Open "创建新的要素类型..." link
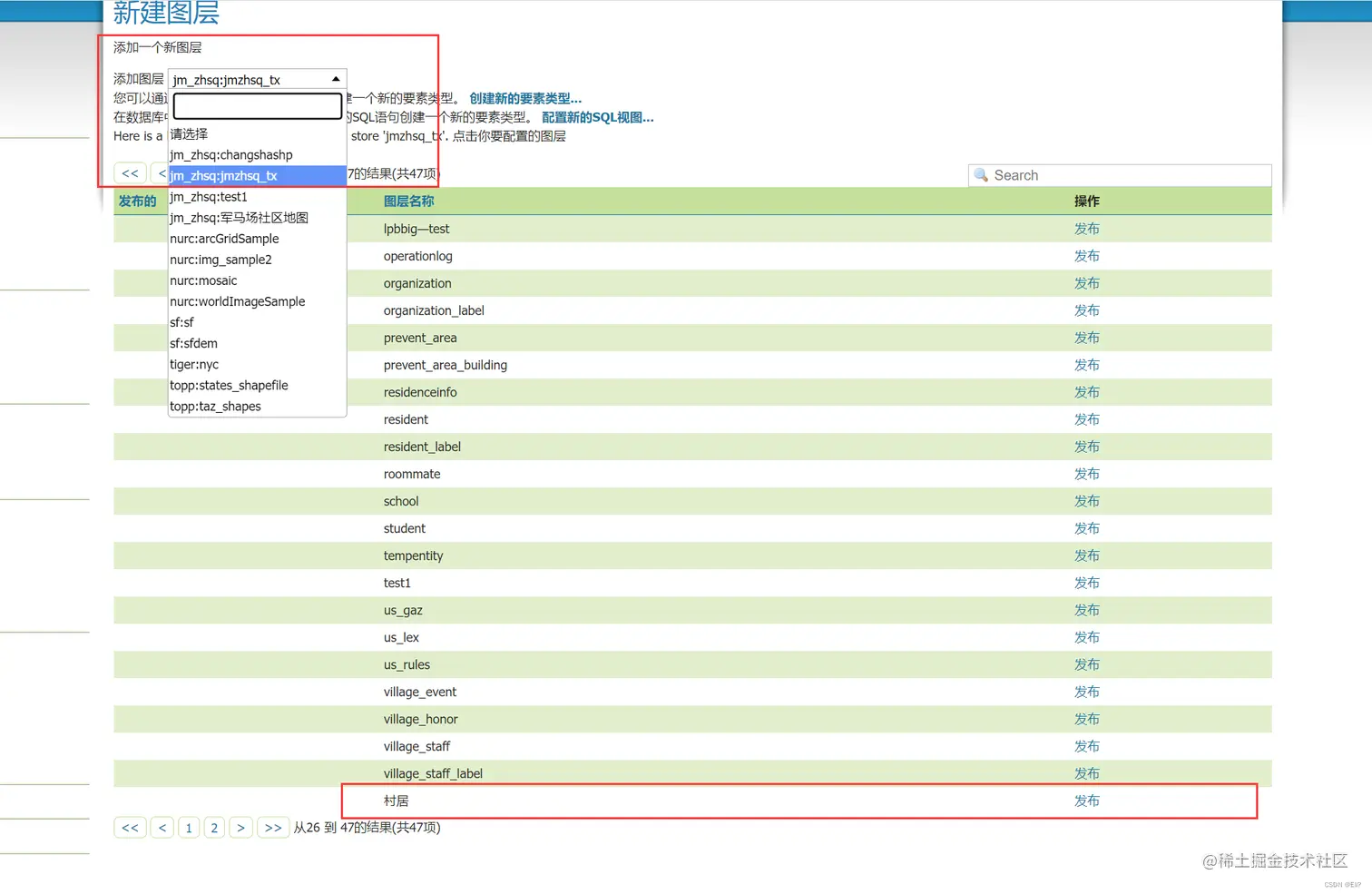The image size is (1372, 894). 524,99
